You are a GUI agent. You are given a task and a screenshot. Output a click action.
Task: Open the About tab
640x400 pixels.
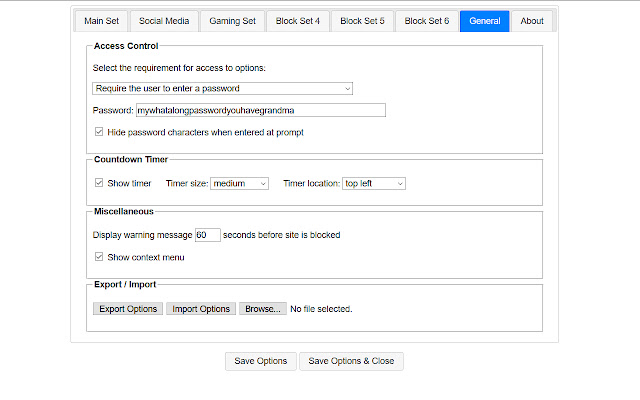tap(532, 21)
